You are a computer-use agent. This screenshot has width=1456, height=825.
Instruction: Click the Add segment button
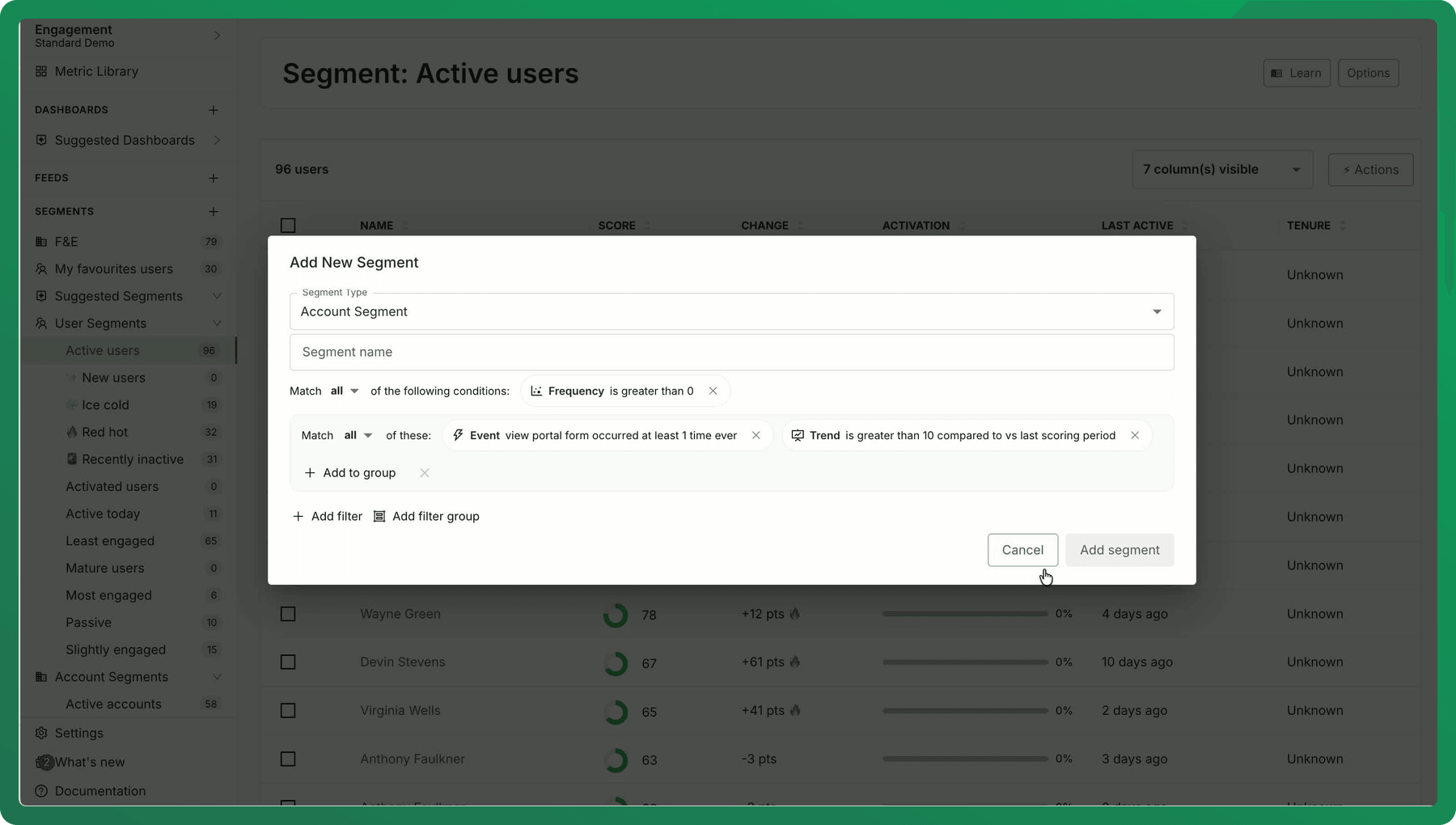tap(1120, 550)
